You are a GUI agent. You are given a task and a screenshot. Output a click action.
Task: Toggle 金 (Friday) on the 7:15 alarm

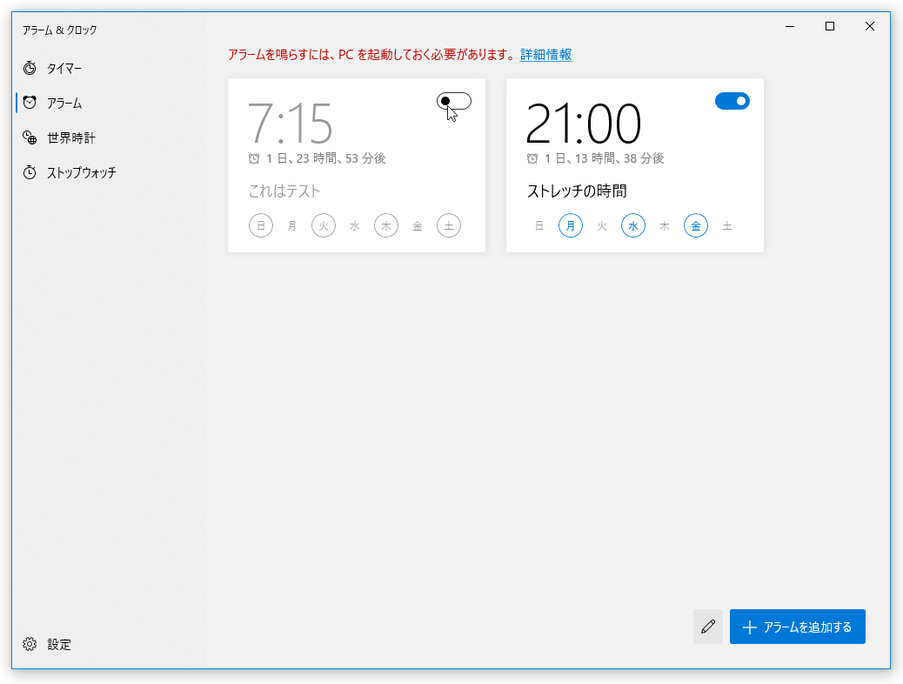pos(418,226)
